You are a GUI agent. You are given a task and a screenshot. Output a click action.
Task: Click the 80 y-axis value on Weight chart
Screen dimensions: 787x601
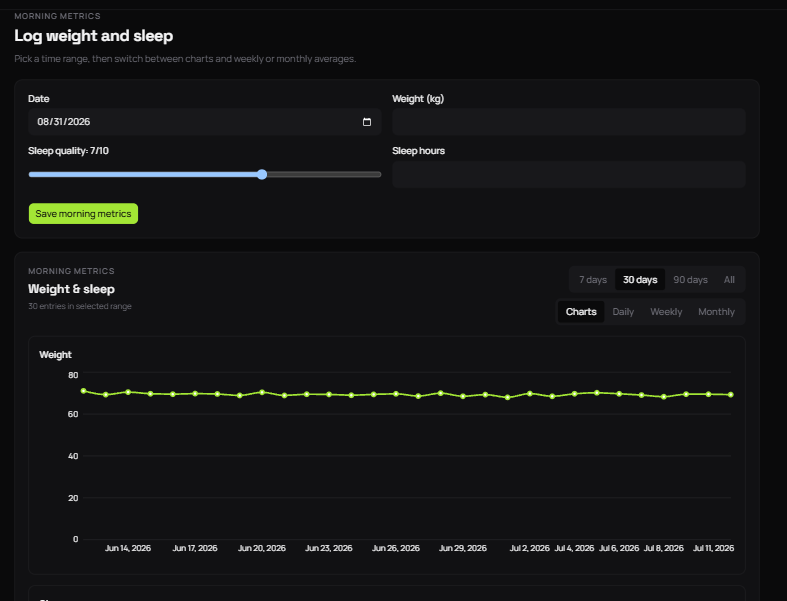pos(73,375)
